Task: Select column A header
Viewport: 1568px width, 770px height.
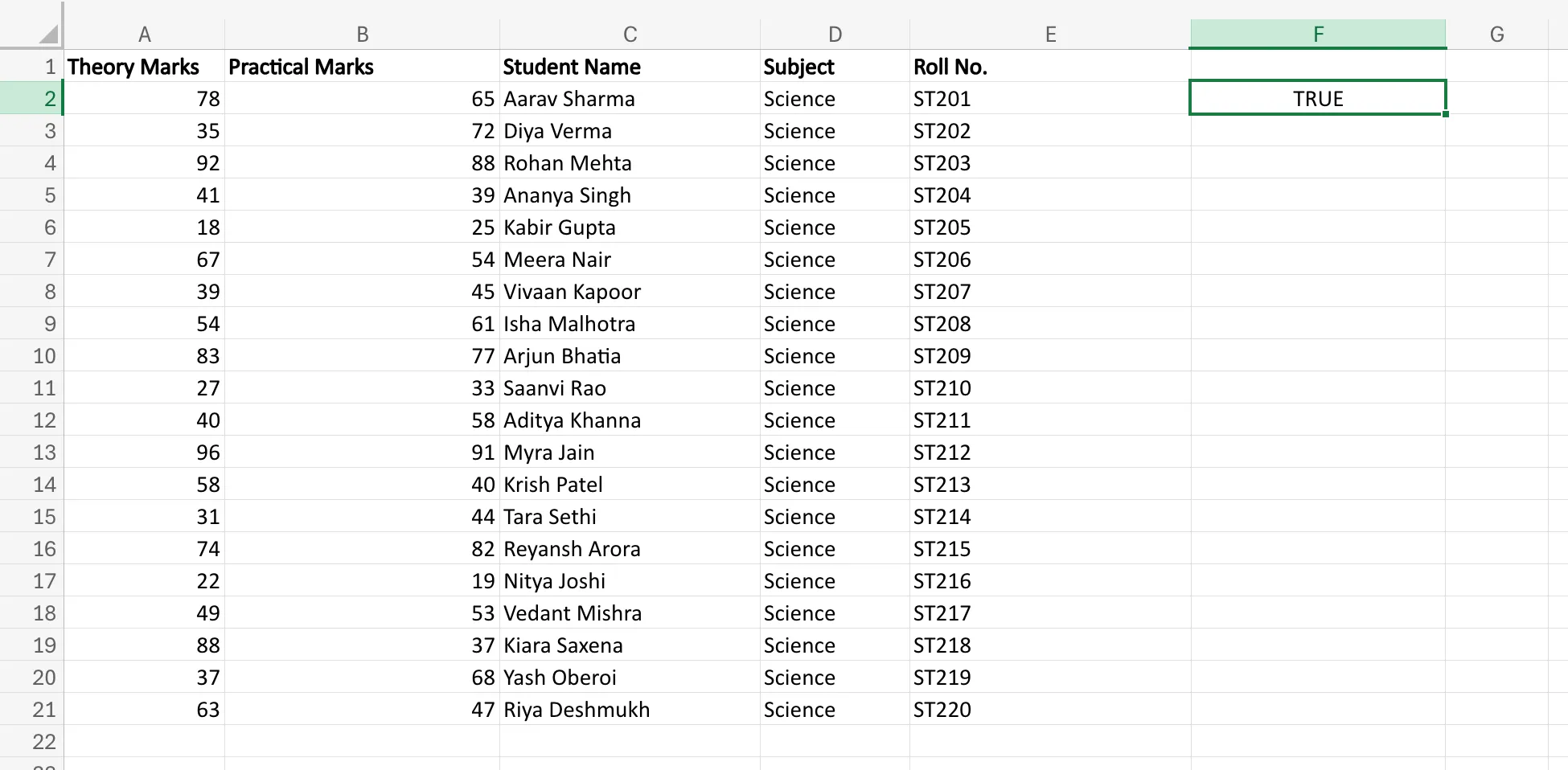Action: point(145,34)
